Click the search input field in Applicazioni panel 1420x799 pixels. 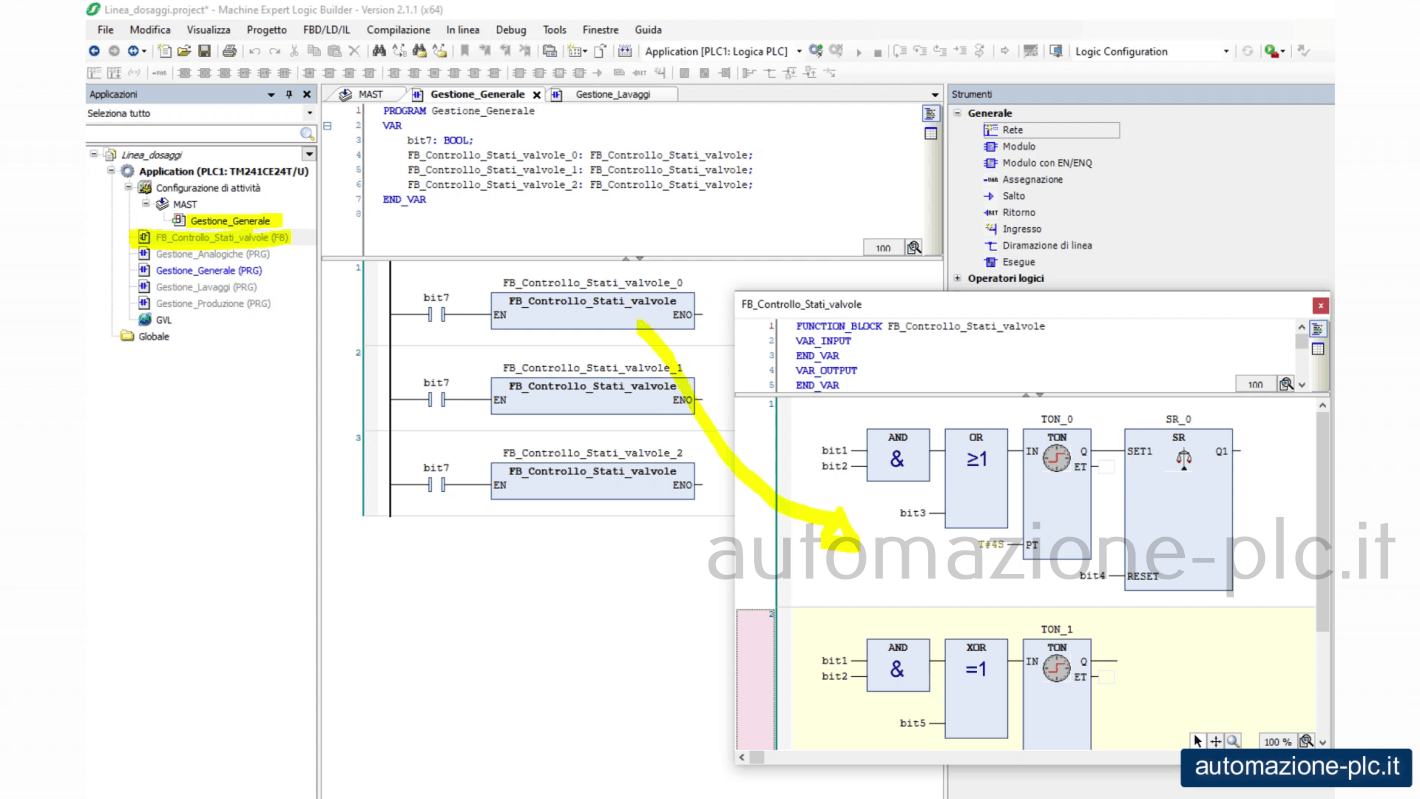point(192,133)
